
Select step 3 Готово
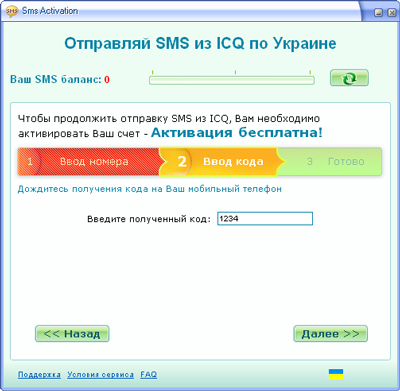(331, 162)
